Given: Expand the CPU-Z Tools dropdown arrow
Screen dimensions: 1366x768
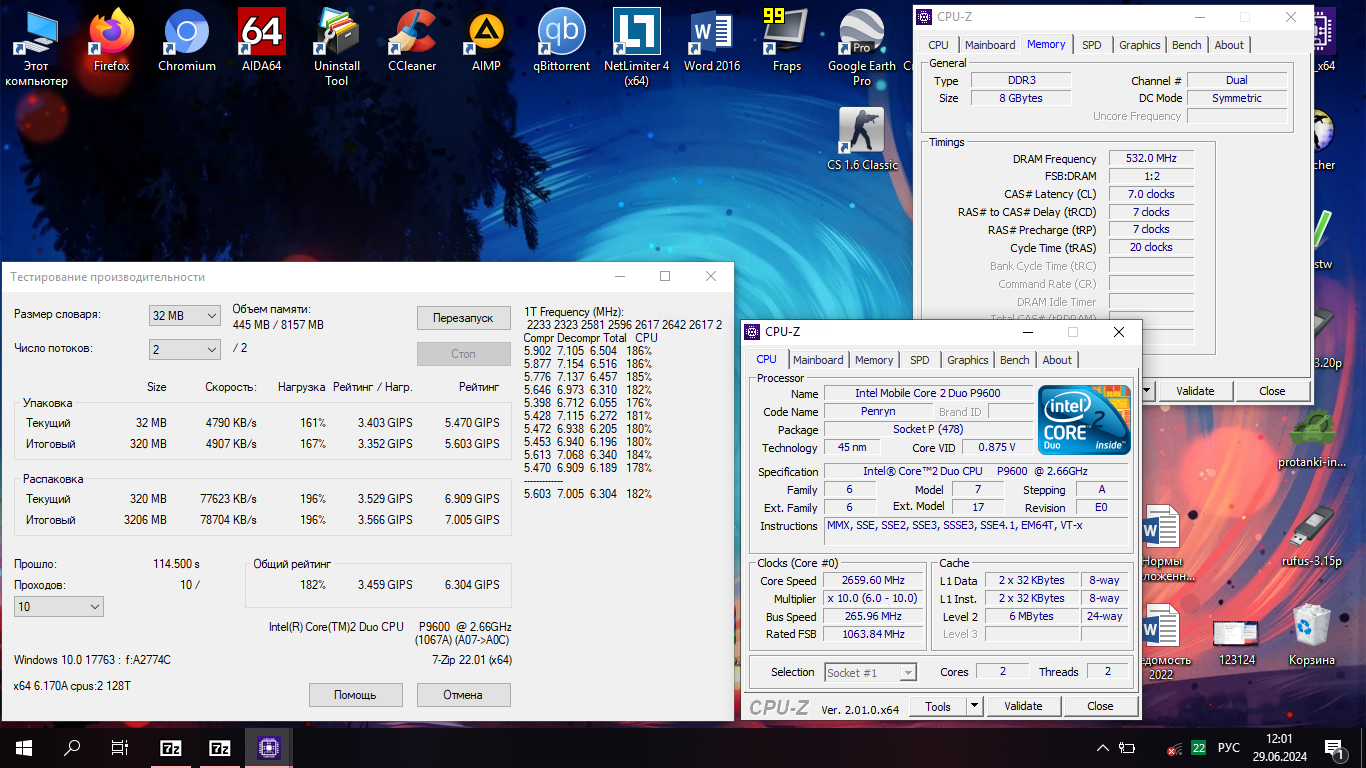Looking at the screenshot, I should (x=974, y=706).
